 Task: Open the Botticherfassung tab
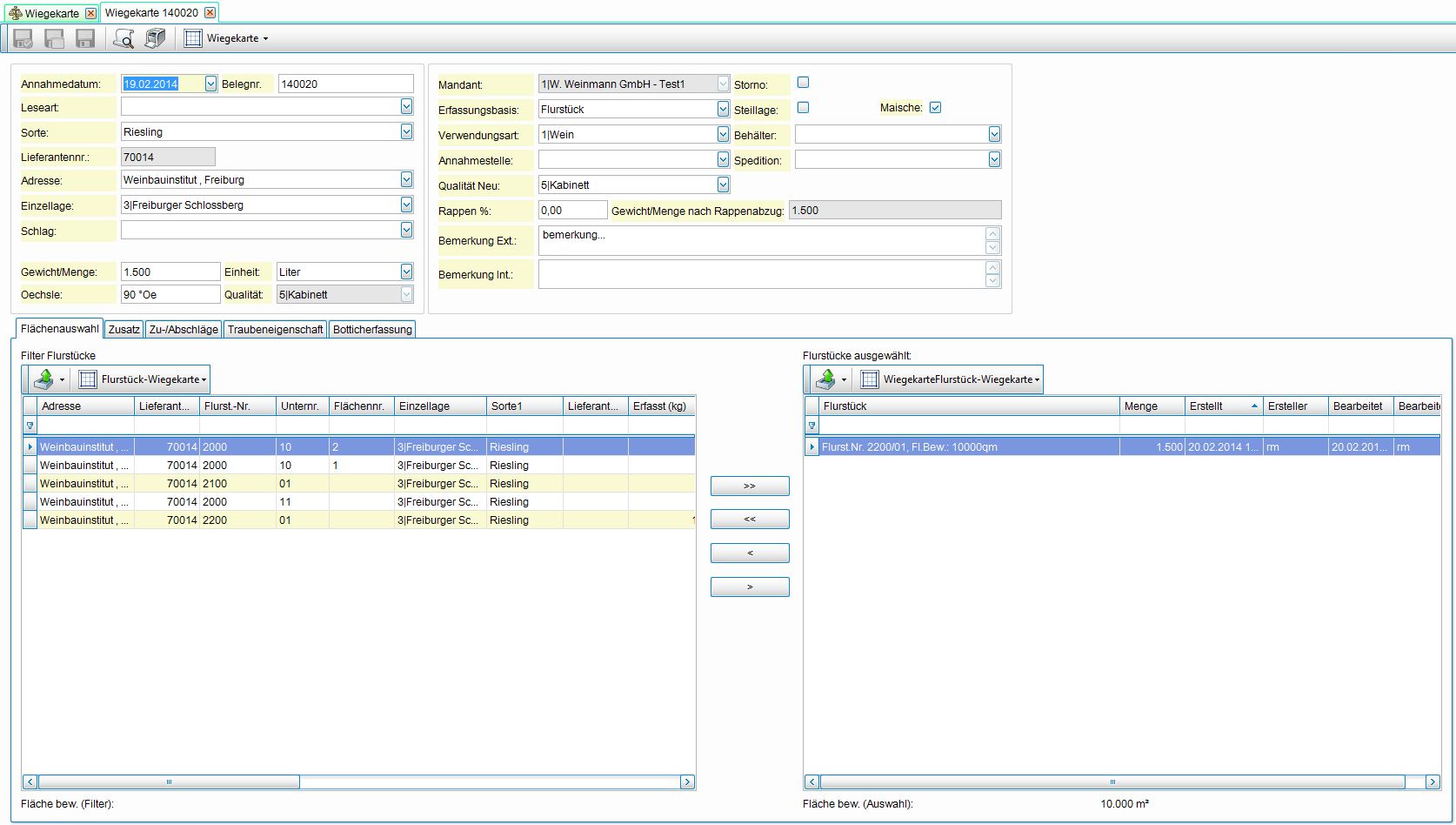372,330
